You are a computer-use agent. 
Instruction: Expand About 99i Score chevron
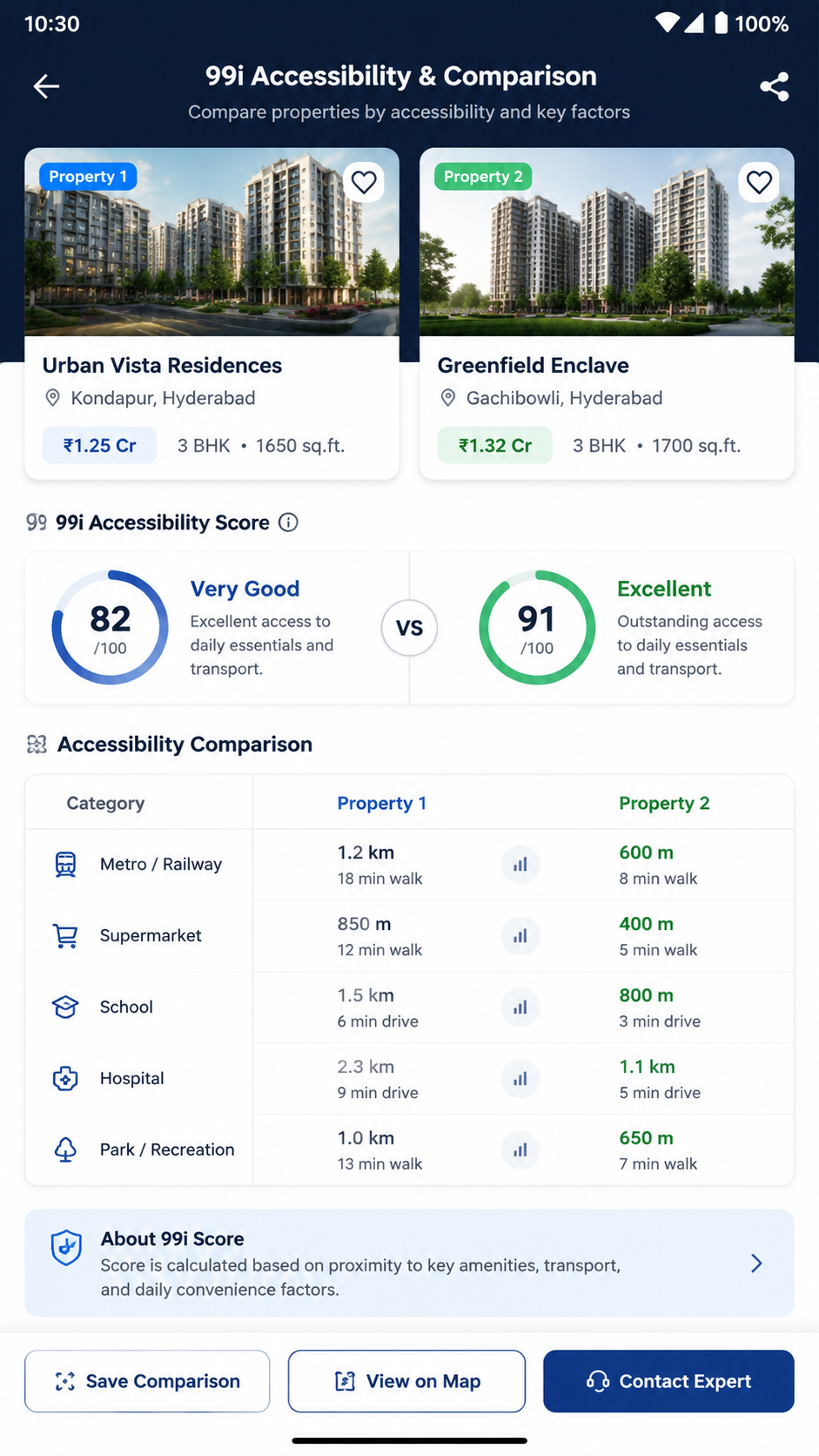756,1264
